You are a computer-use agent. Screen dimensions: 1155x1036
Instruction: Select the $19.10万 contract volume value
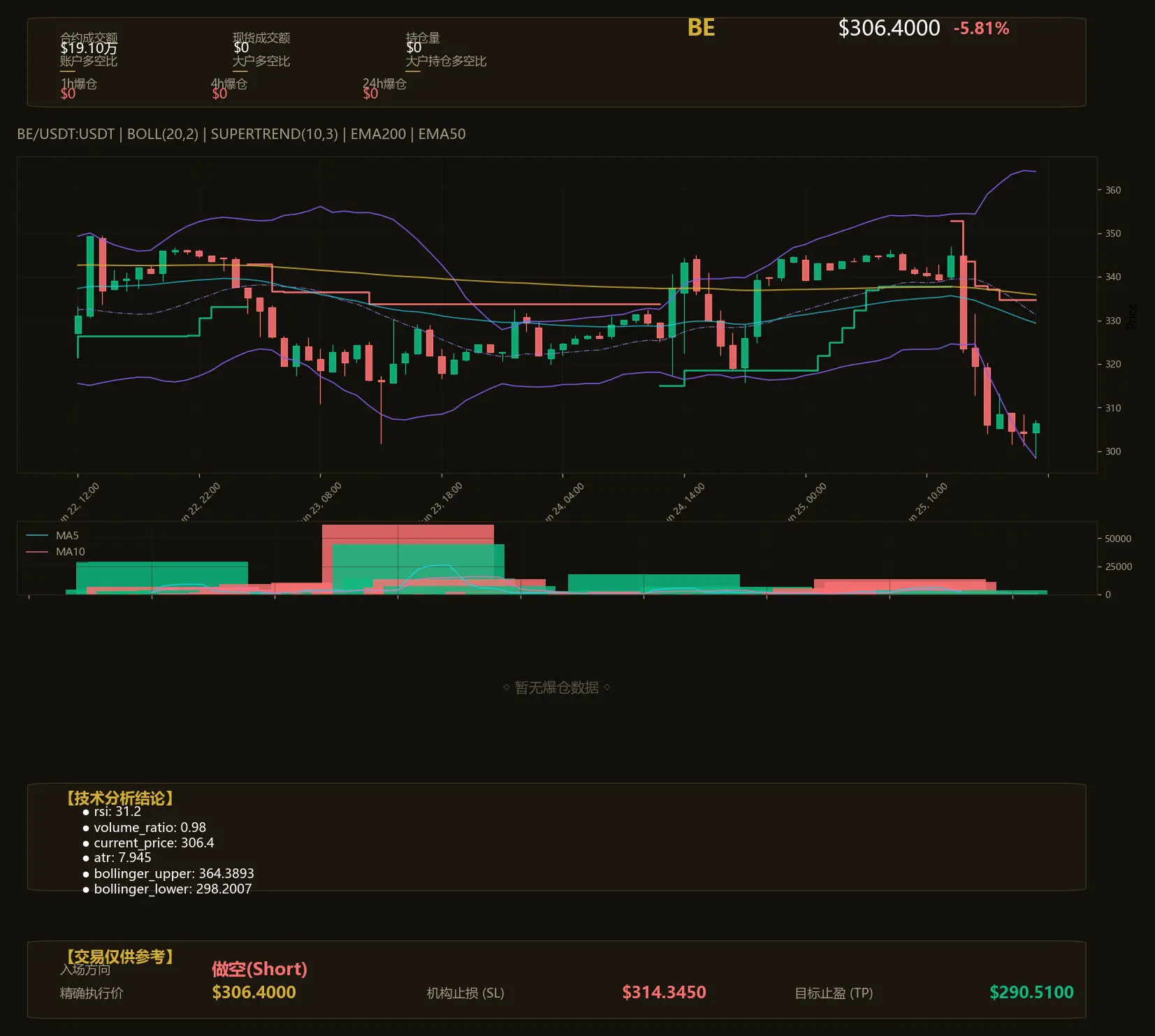coord(89,48)
